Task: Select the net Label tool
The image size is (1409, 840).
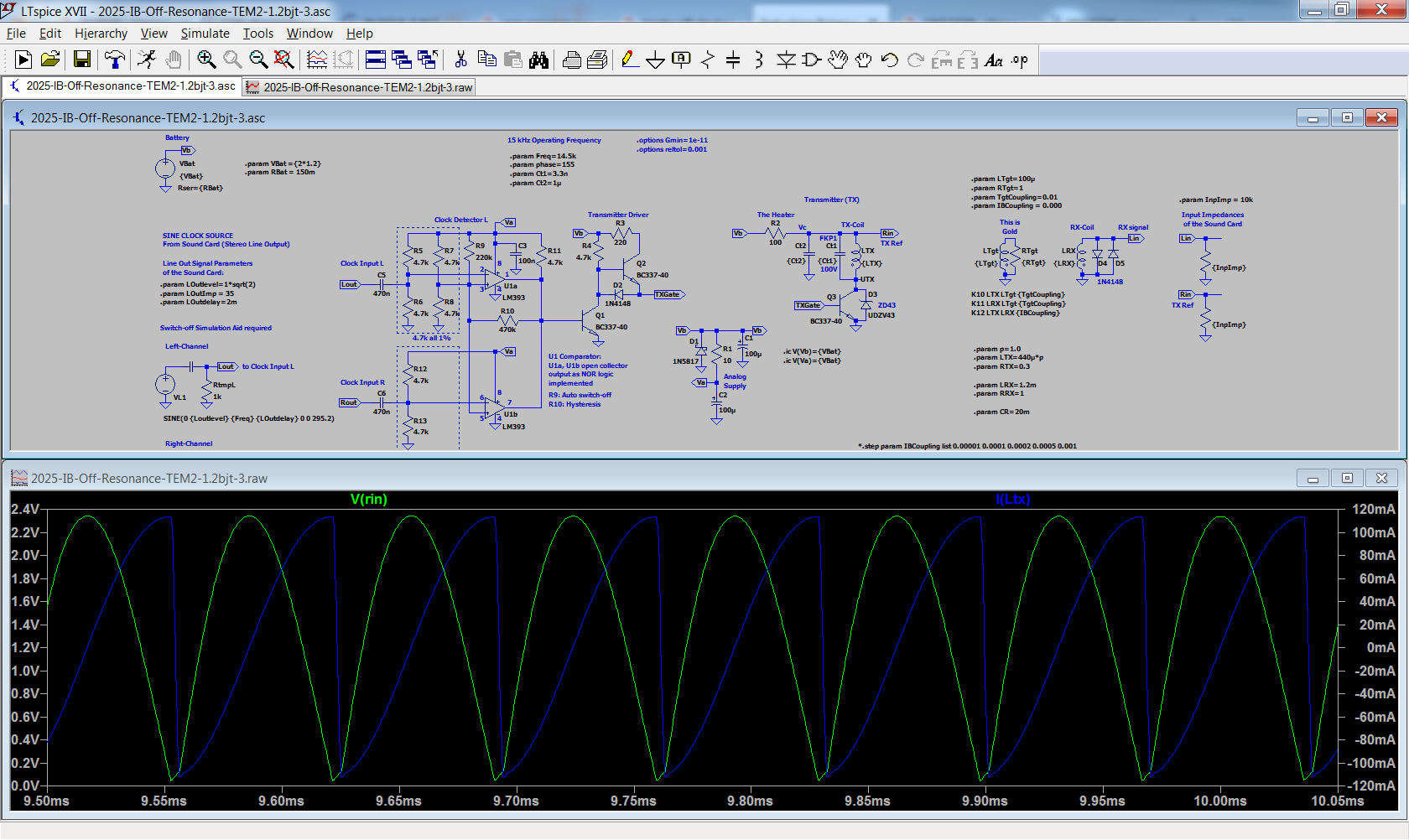Action: click(681, 60)
